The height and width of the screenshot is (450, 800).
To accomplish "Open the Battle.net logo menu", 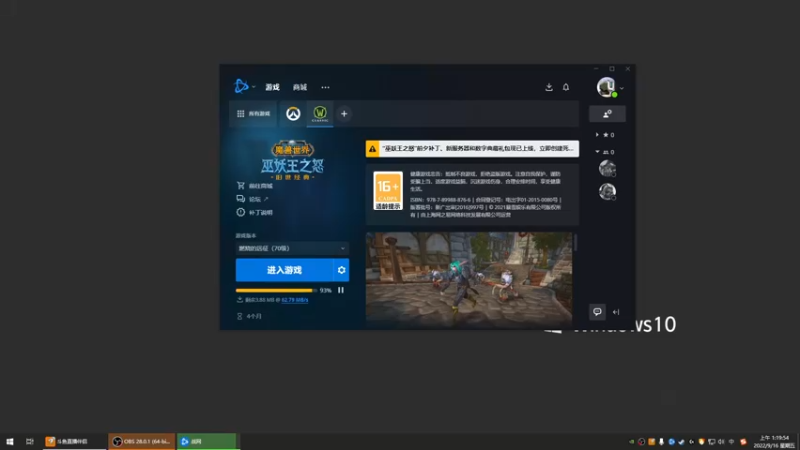I will [x=242, y=86].
